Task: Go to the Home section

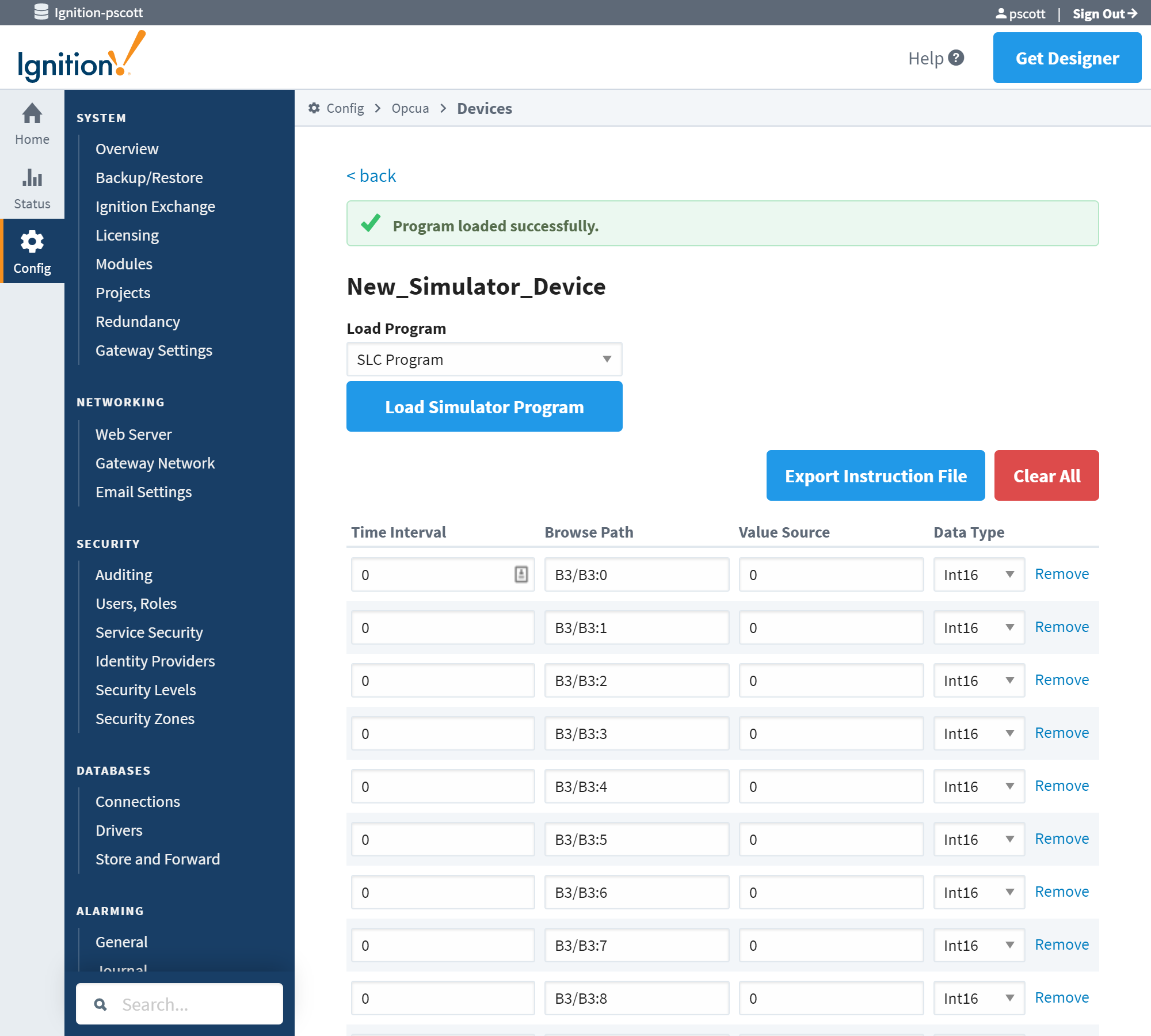Action: pos(32,123)
